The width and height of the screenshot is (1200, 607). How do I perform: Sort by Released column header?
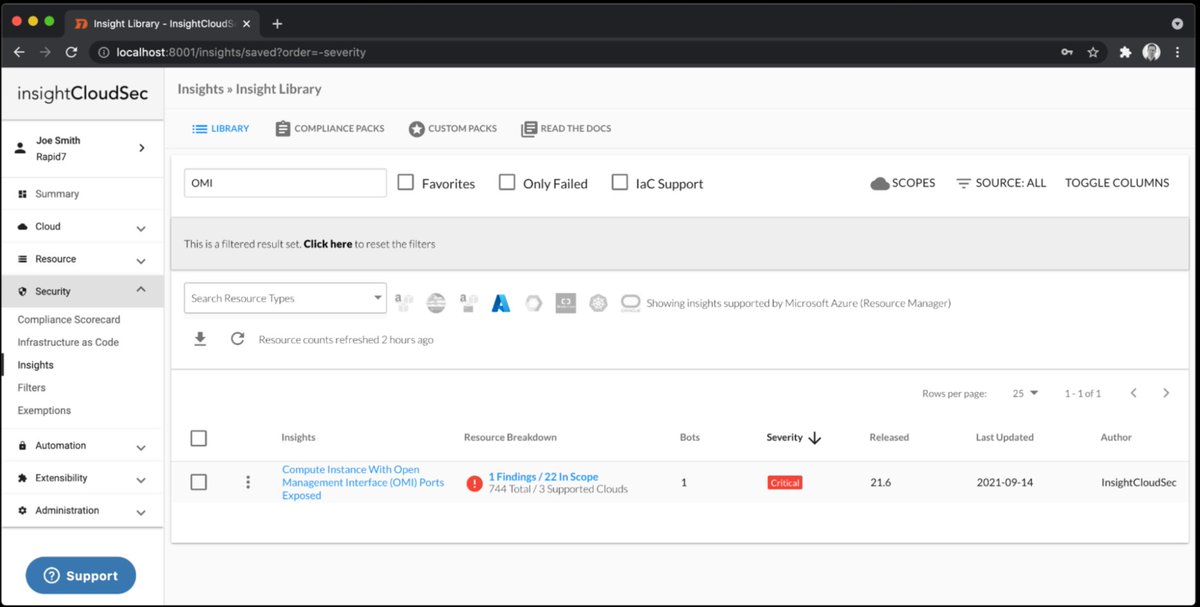pyautogui.click(x=889, y=438)
